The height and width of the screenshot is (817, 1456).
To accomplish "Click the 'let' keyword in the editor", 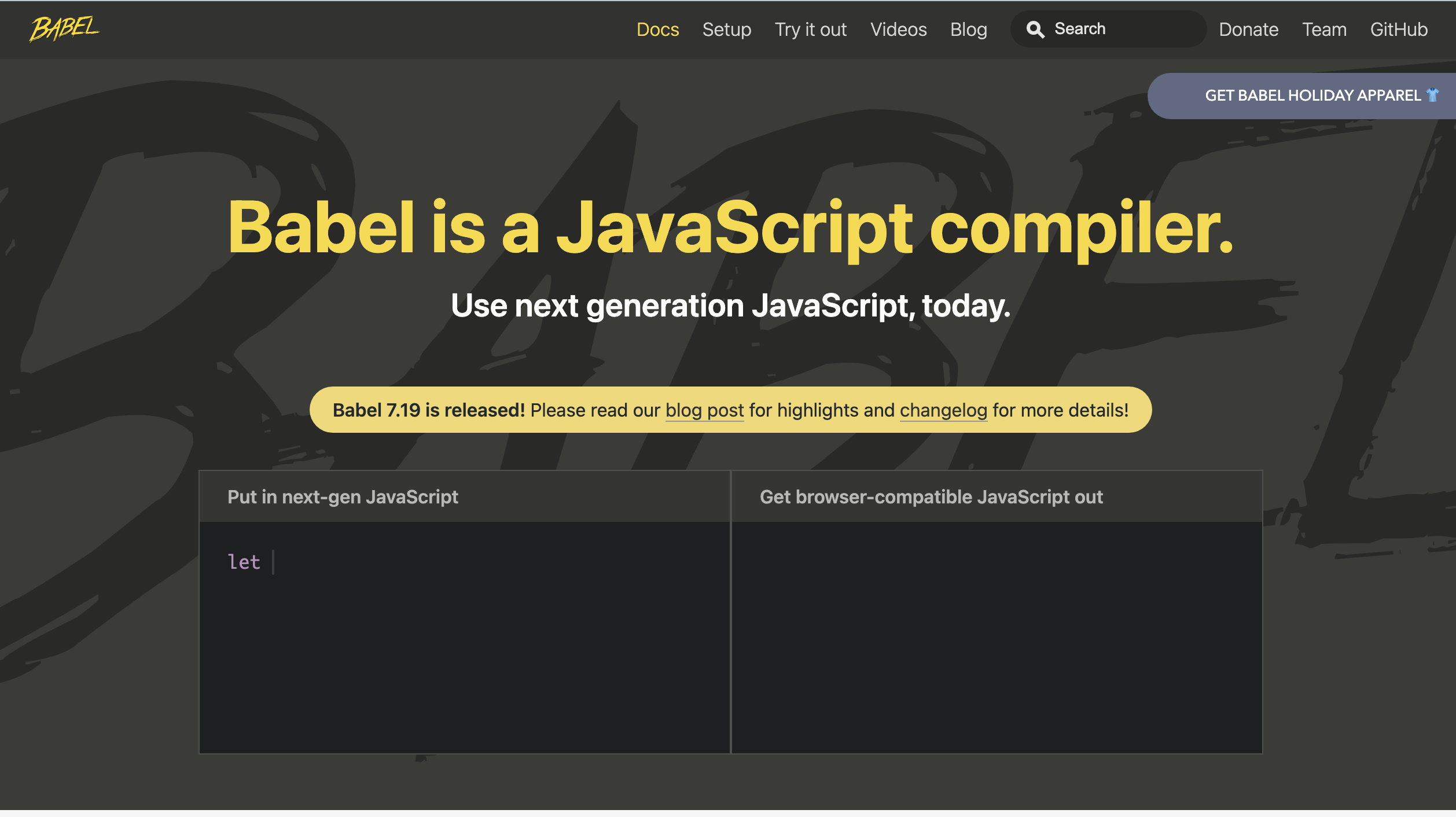I will 244,562.
